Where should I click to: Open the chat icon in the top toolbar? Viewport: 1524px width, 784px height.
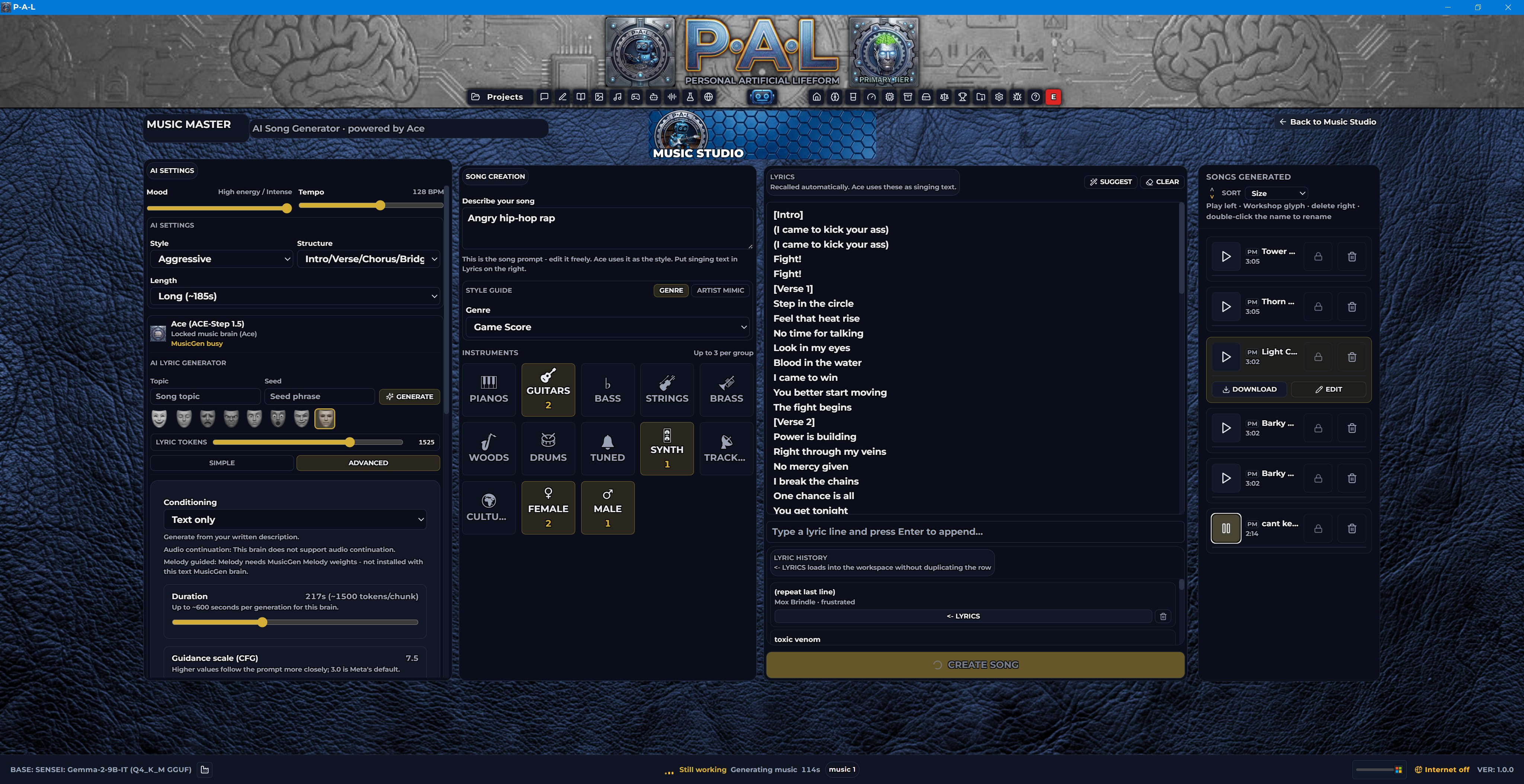tap(544, 97)
